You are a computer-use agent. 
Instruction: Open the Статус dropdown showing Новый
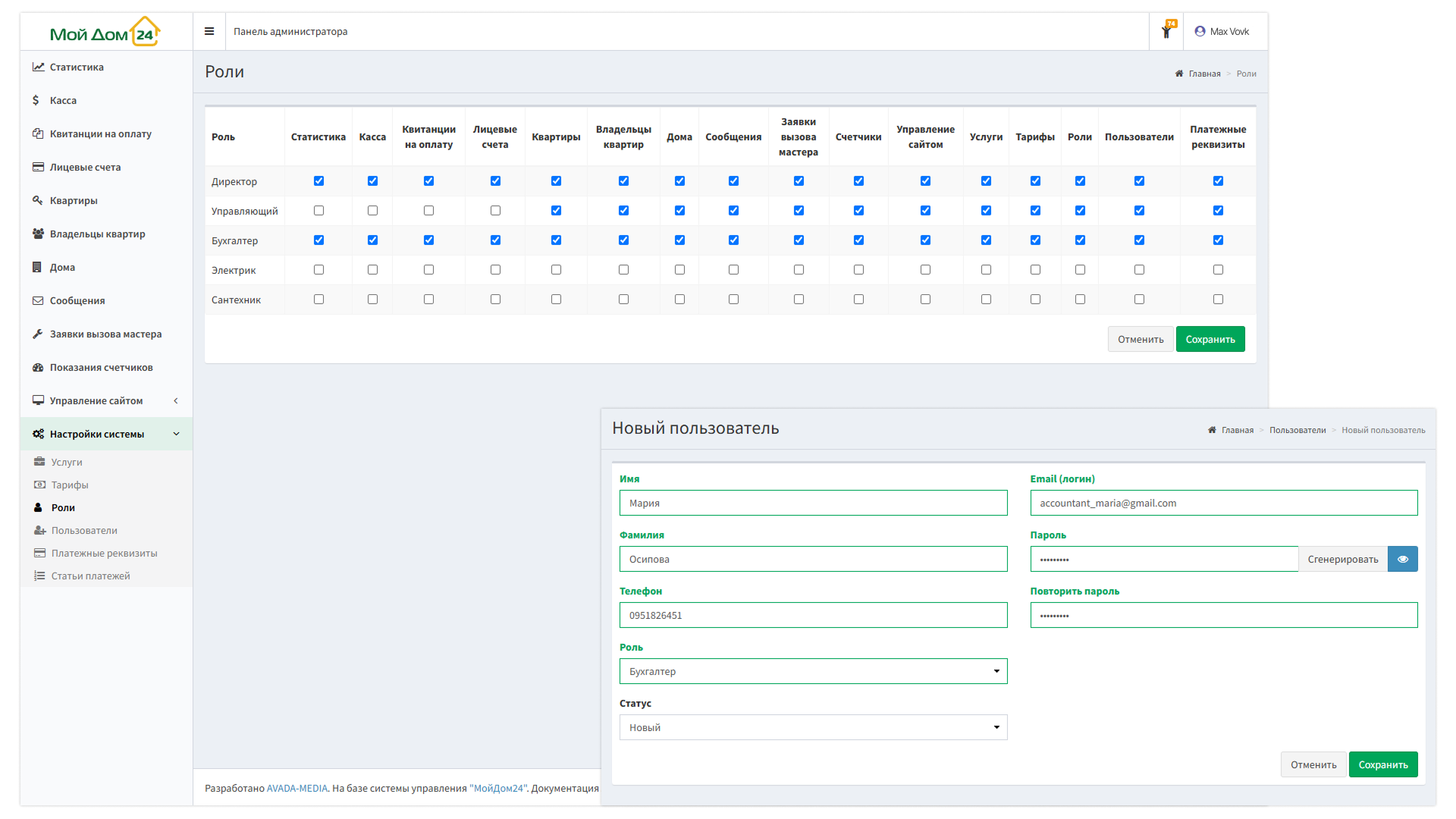click(813, 727)
